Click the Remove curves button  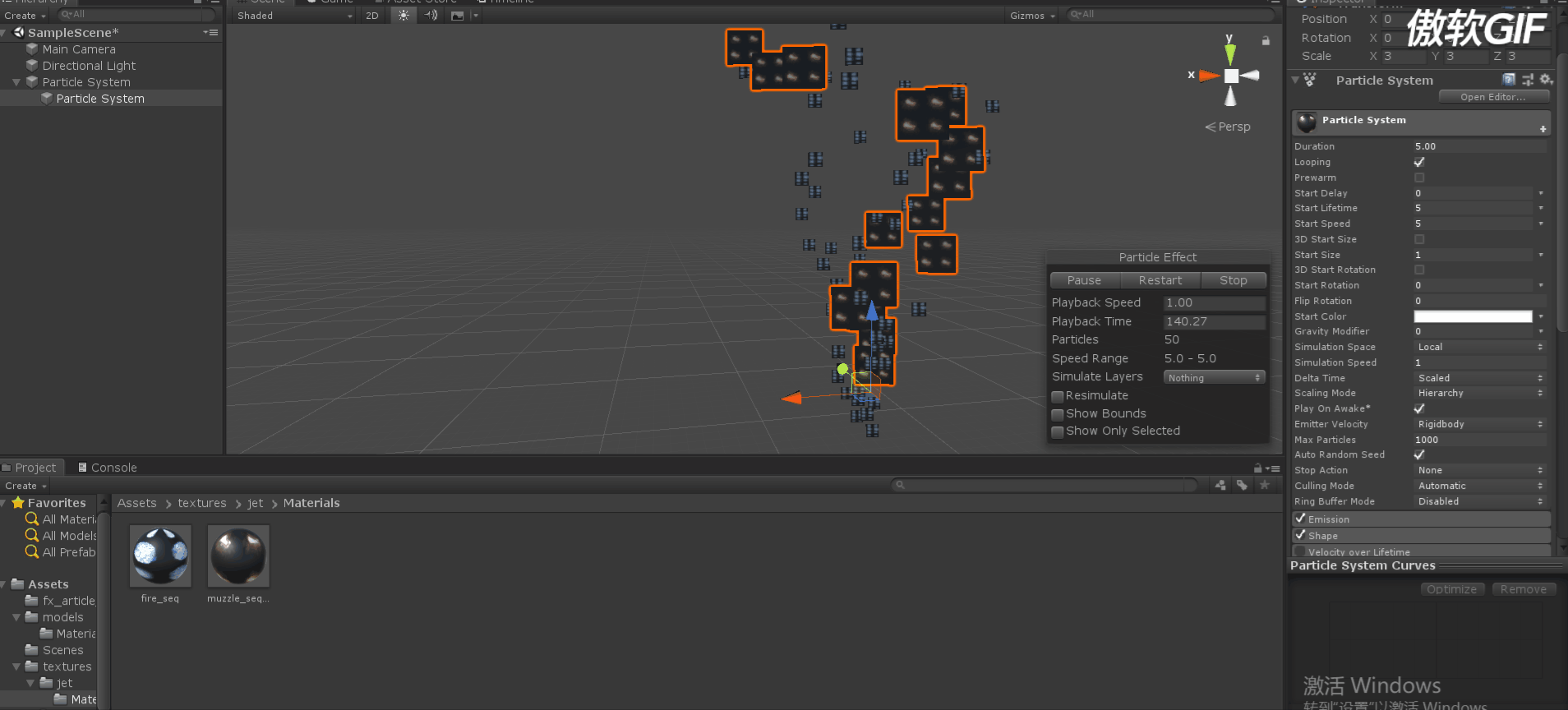1523,589
